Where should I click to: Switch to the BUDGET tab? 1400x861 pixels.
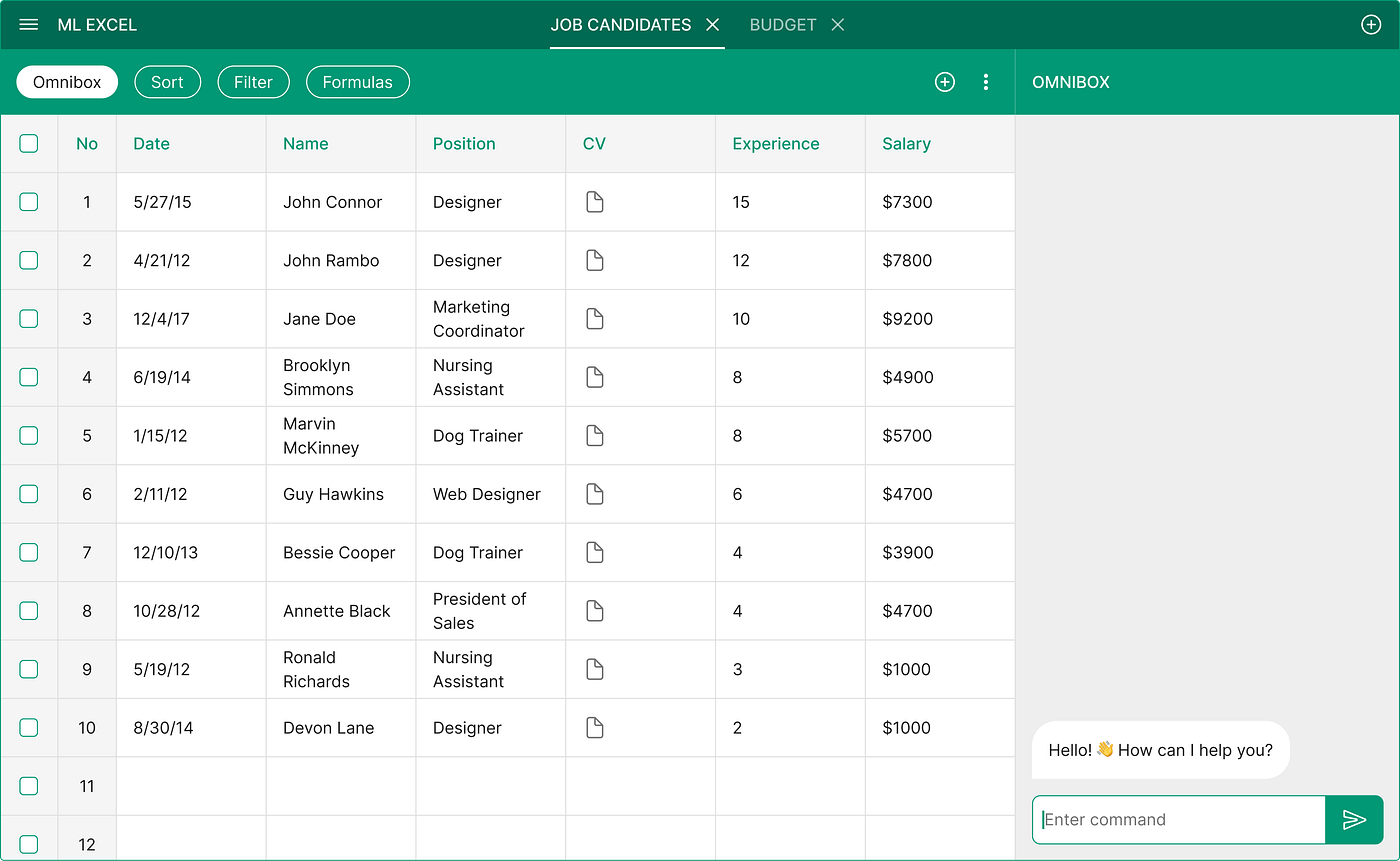(x=783, y=24)
